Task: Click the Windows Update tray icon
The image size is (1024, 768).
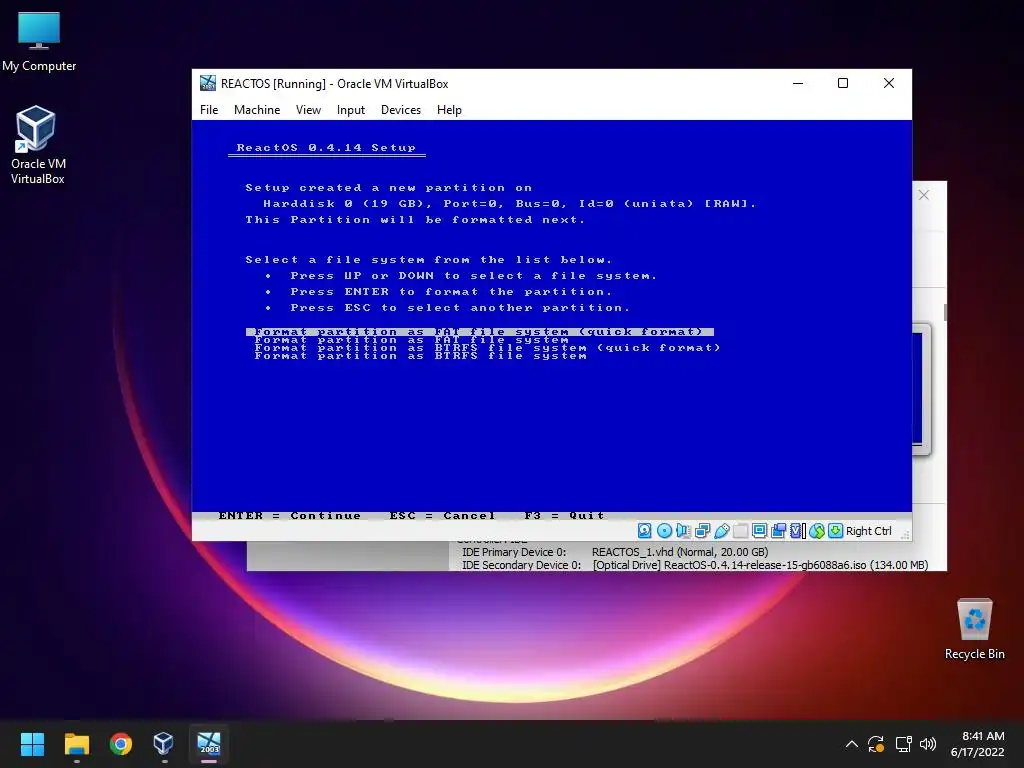Action: pyautogui.click(x=876, y=744)
